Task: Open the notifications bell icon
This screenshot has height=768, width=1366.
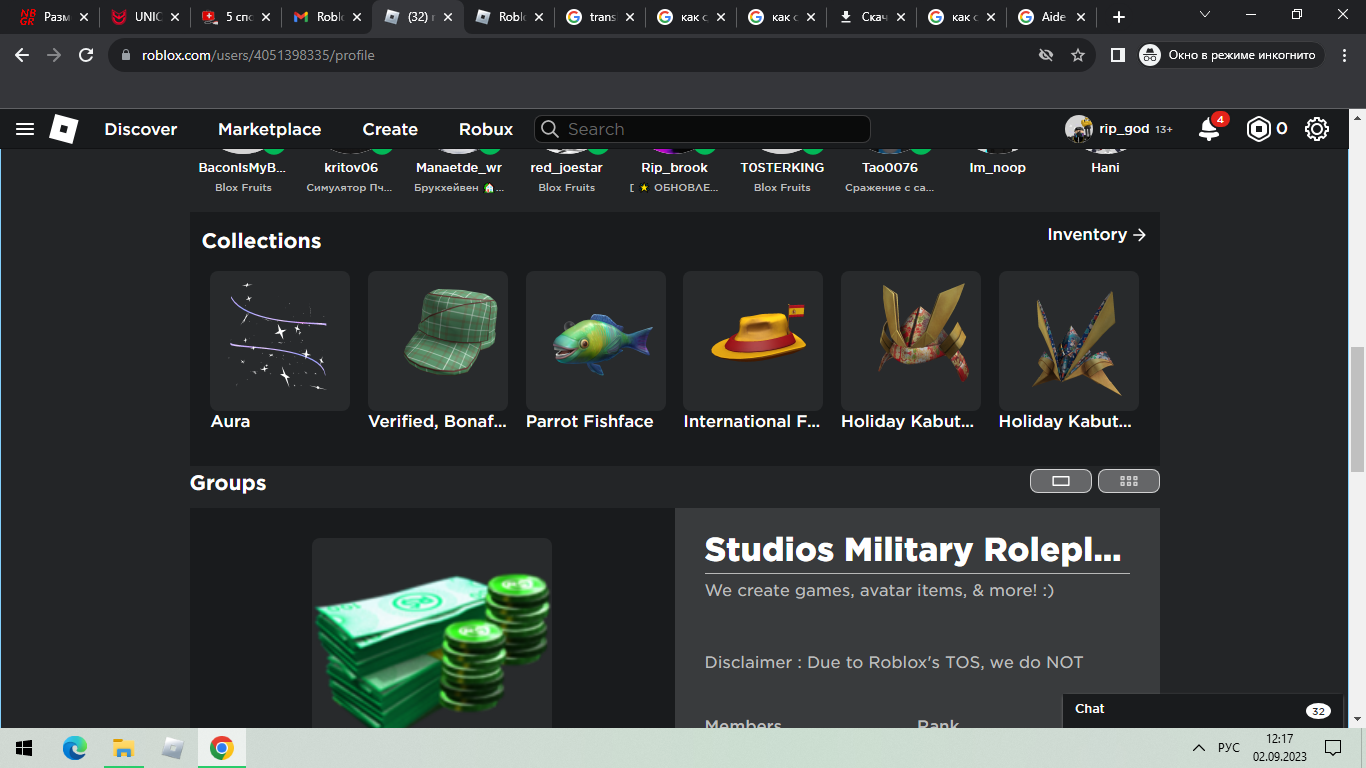Action: (x=1209, y=129)
